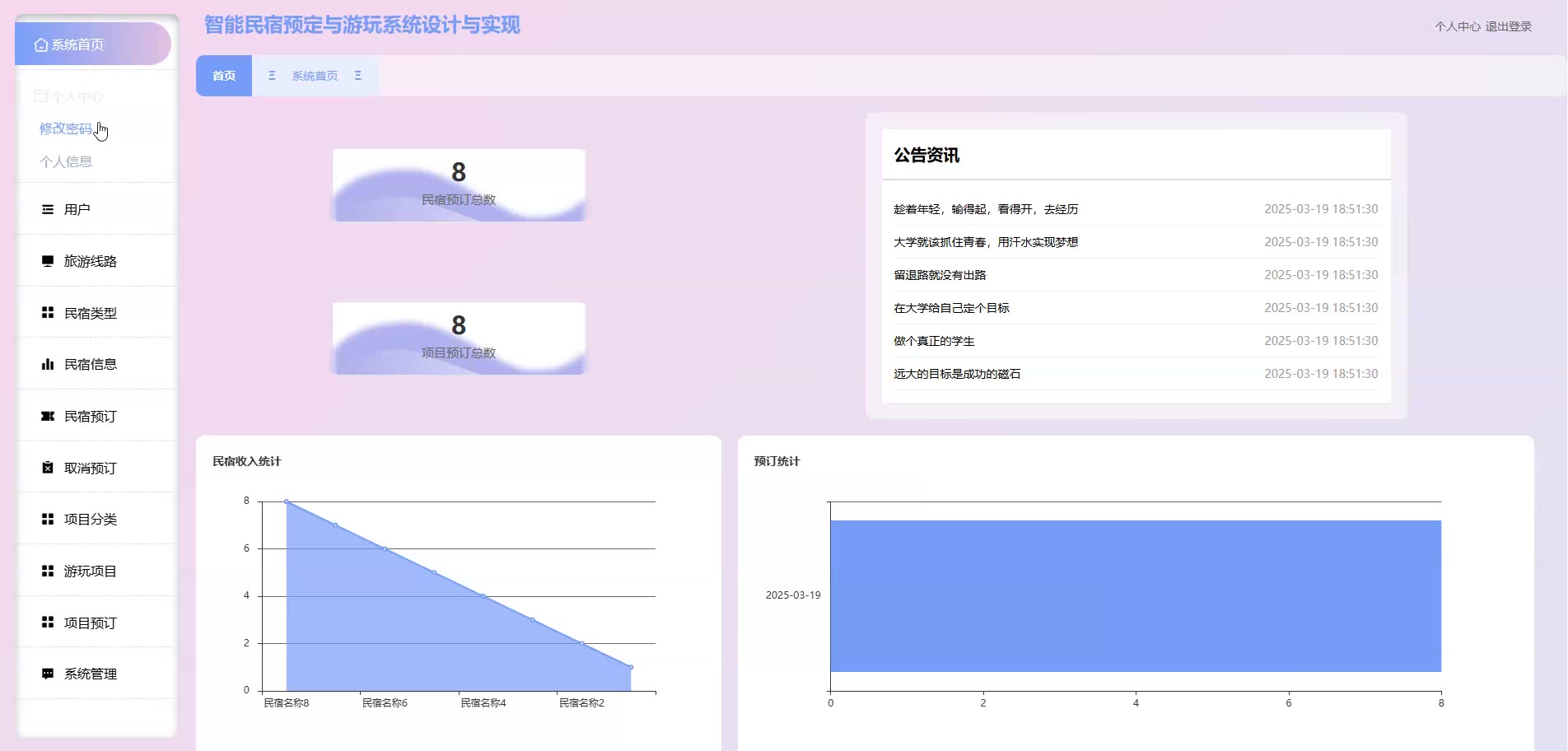Click the 系统管理 chat icon
The image size is (1568, 751).
(x=48, y=674)
